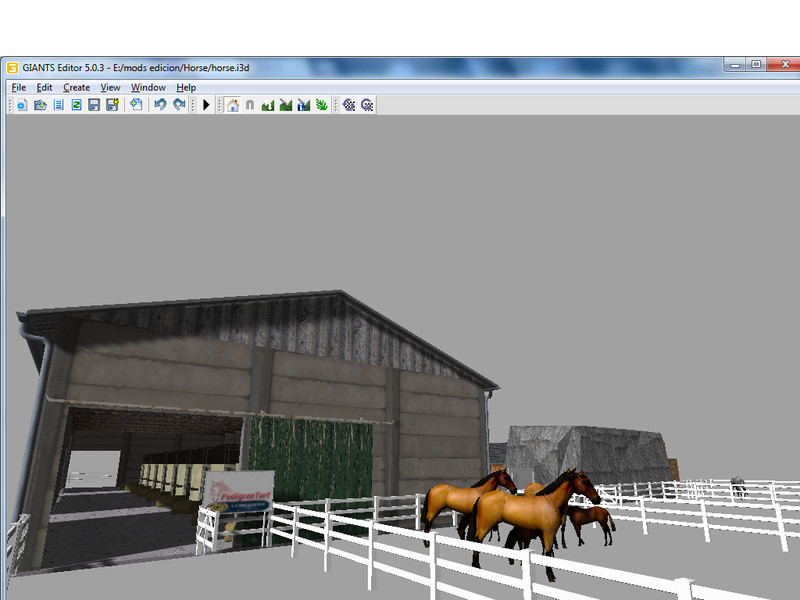This screenshot has width=800, height=600.
Task: Toggle the first gear-shaped toolbar icon
Action: click(x=349, y=105)
